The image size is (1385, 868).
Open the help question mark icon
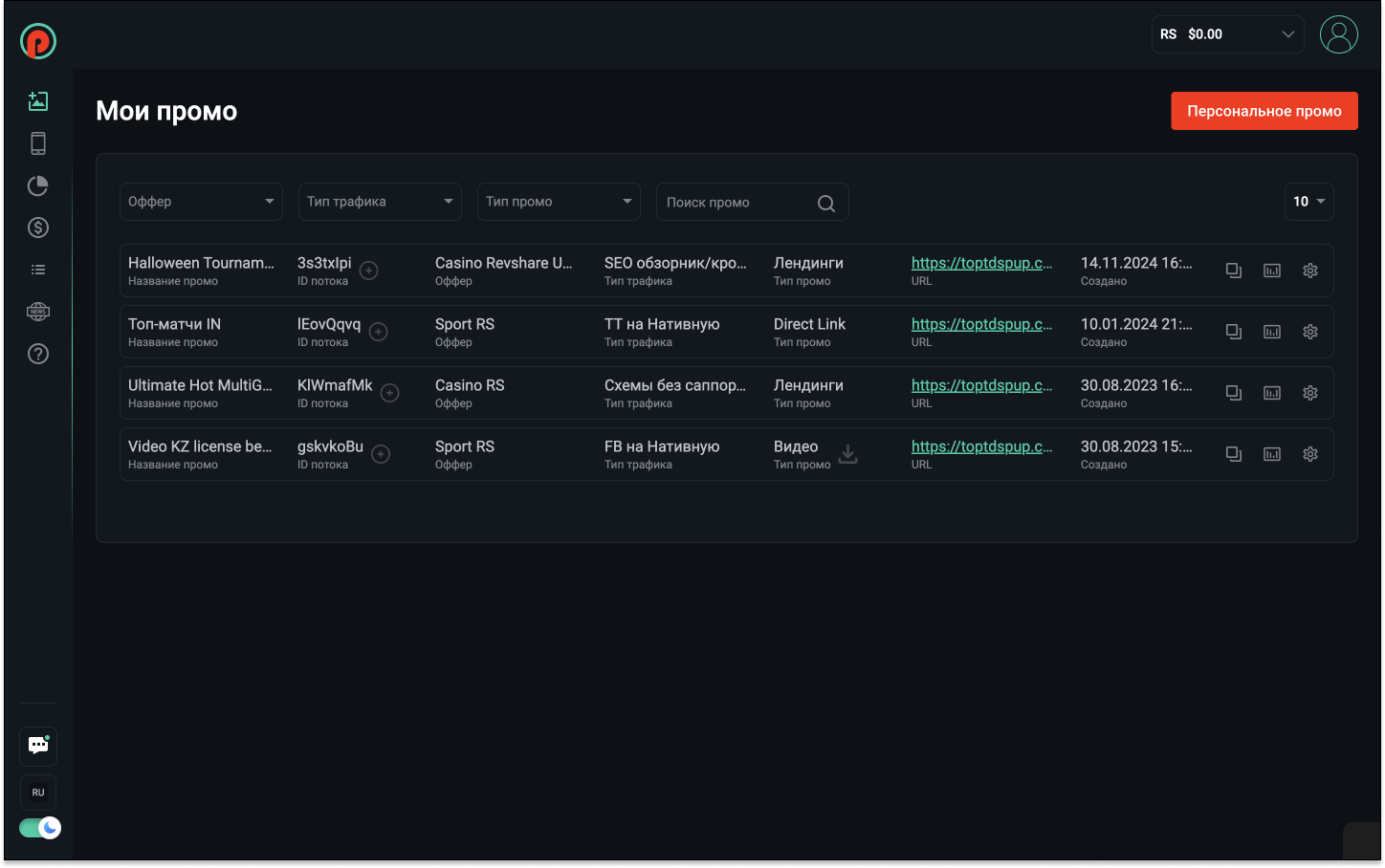pos(38,354)
